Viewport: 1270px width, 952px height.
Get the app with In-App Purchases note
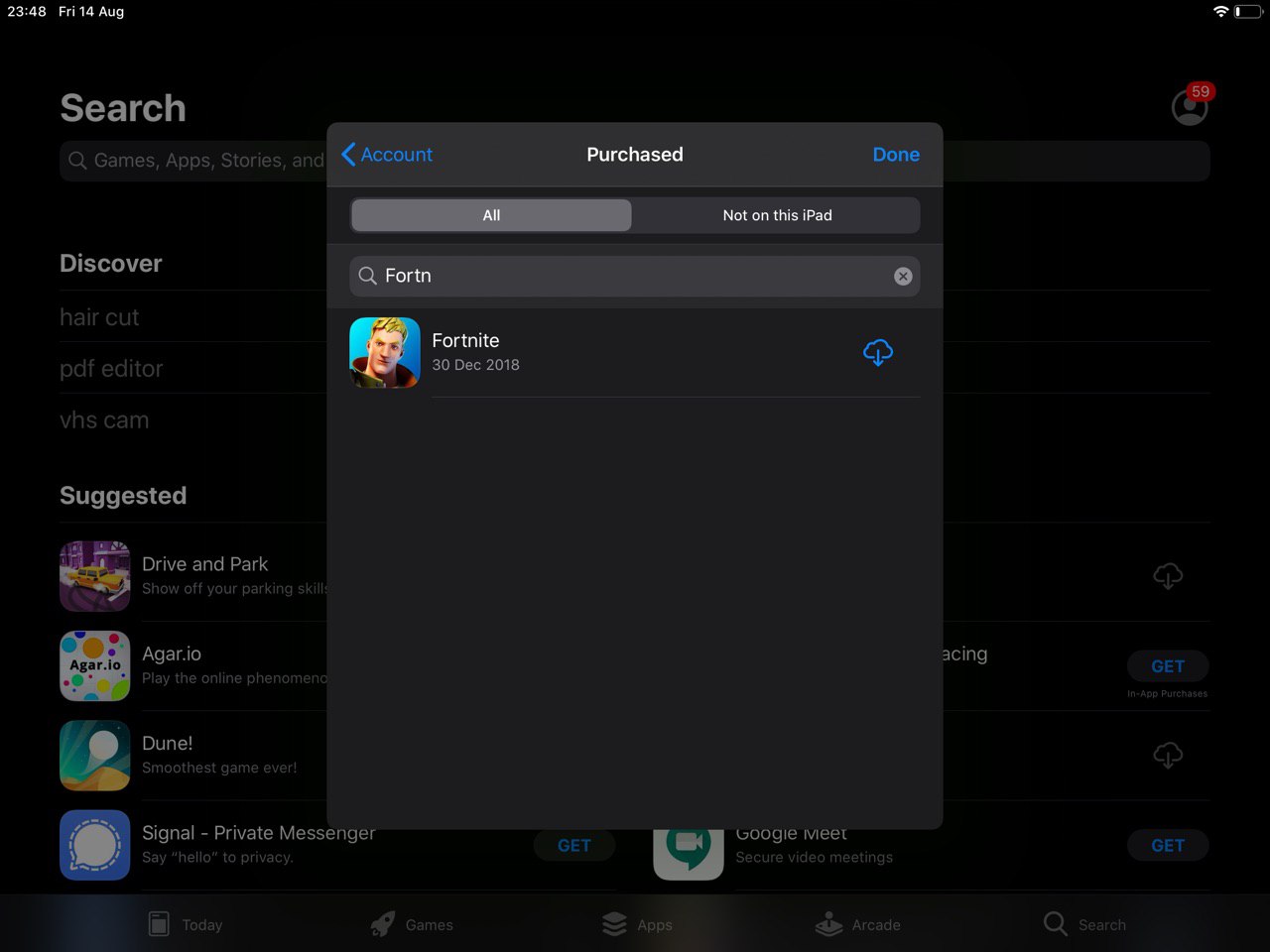1168,666
